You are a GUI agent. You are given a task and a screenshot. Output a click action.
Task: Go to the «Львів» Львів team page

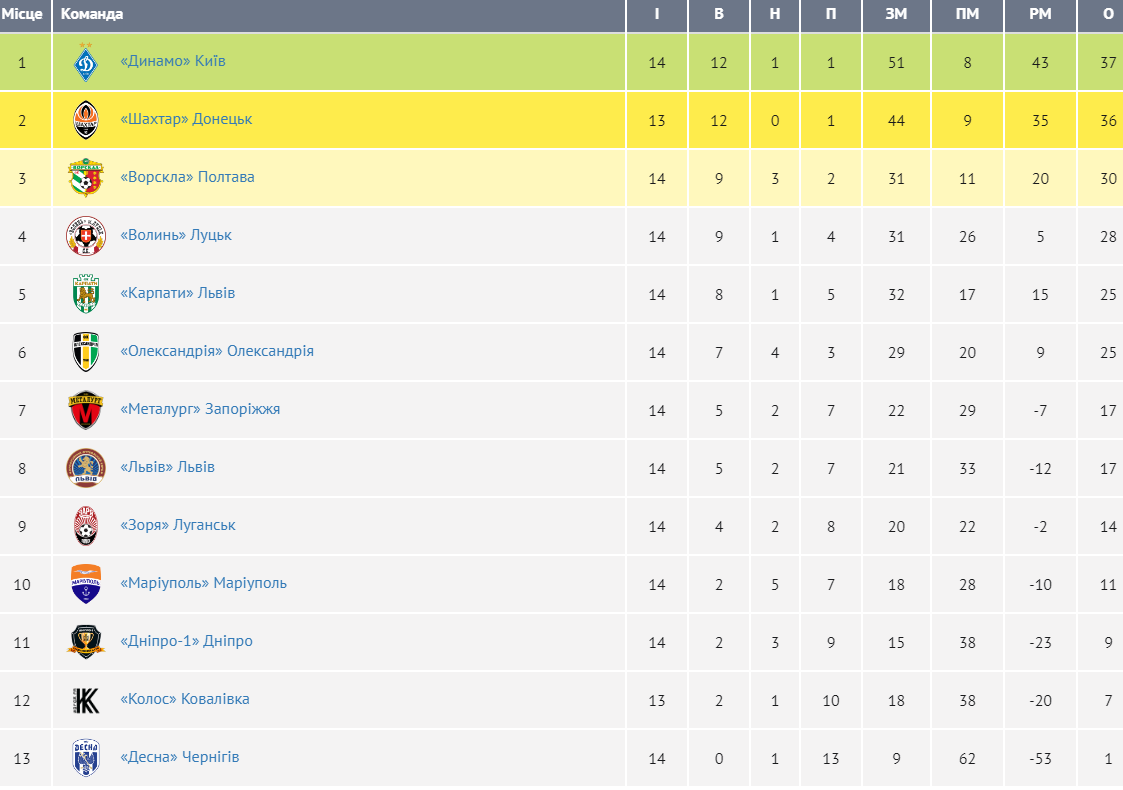point(167,467)
